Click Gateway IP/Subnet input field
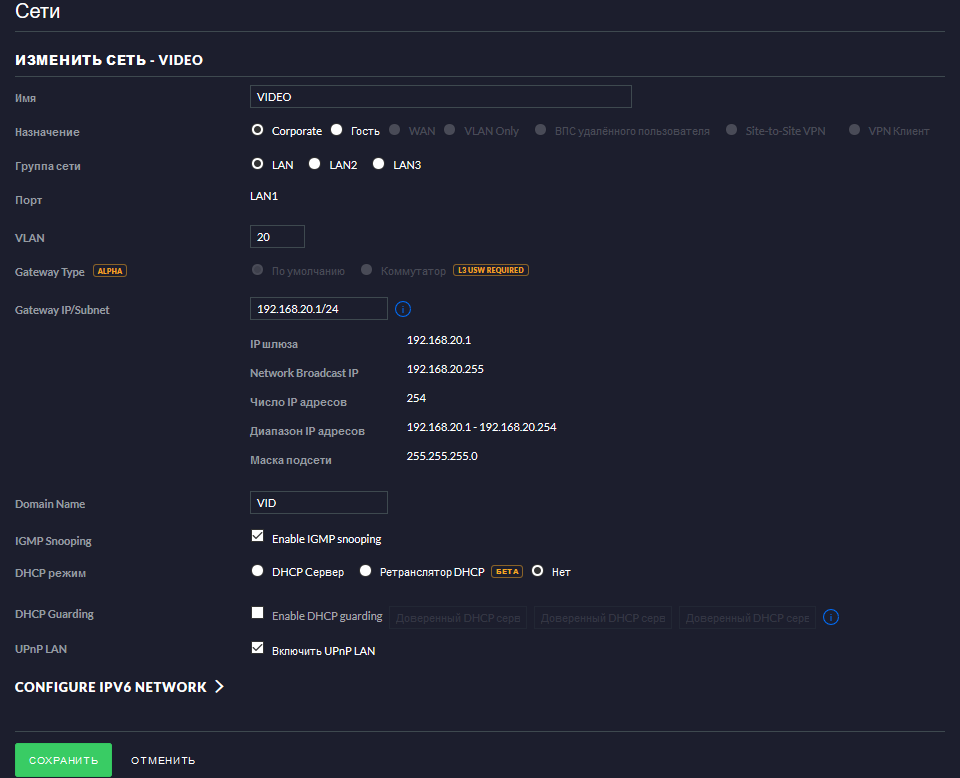The height and width of the screenshot is (778, 960). tap(318, 309)
